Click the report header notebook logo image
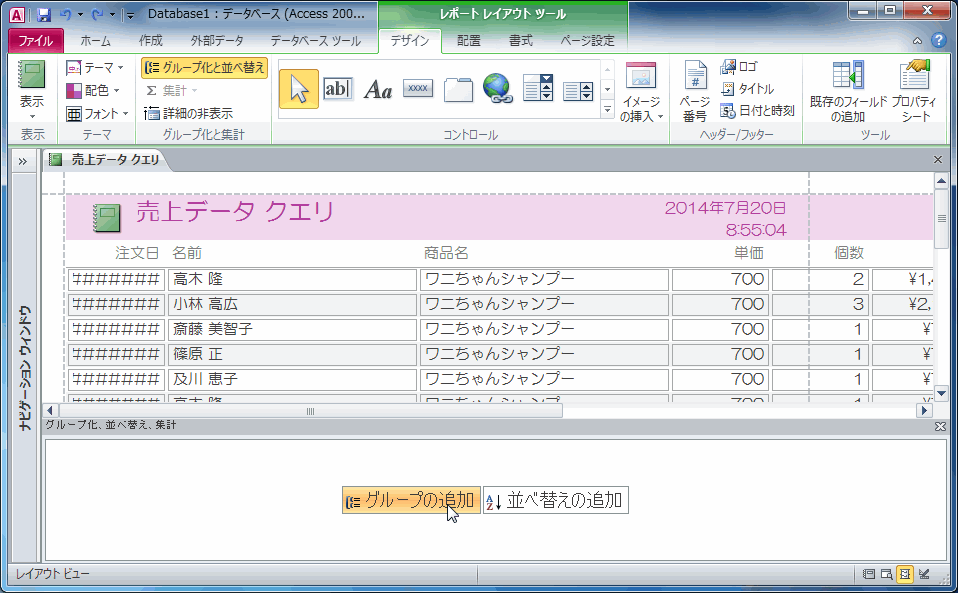This screenshot has width=958, height=593. point(107,218)
